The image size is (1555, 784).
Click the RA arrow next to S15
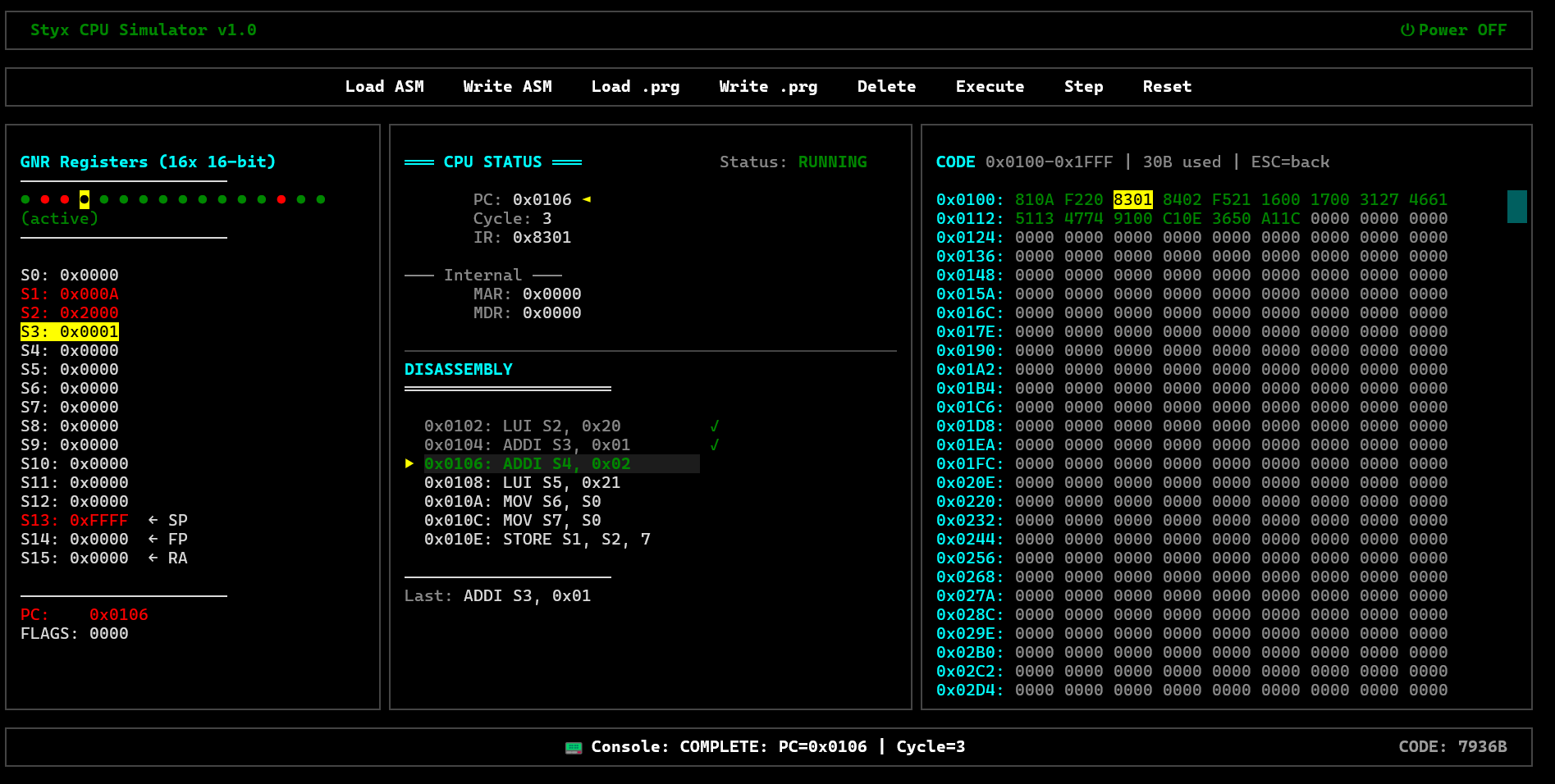153,558
